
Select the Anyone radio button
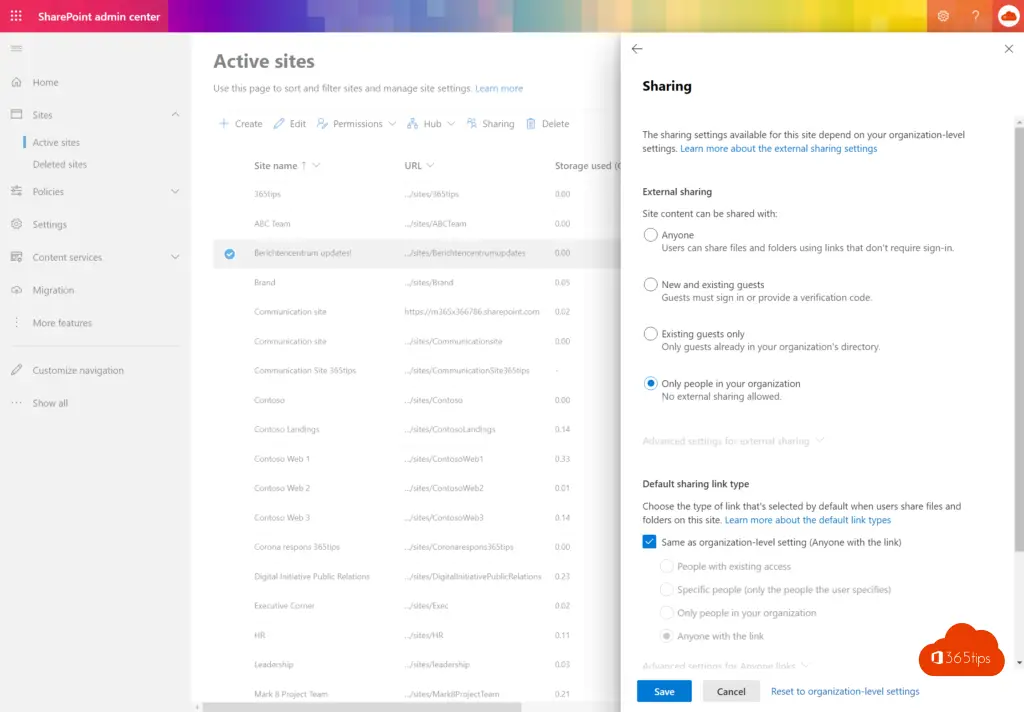(651, 235)
